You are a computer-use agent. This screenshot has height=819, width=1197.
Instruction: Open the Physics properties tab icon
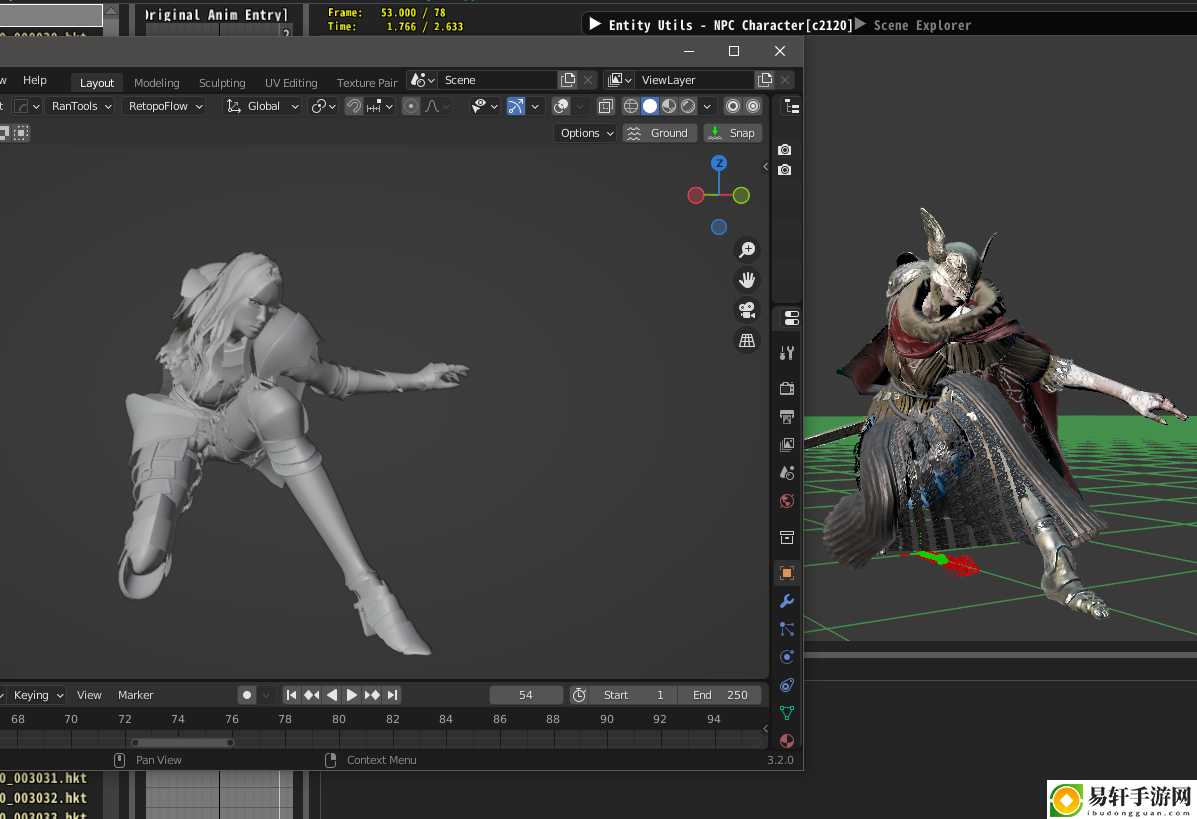pos(787,657)
